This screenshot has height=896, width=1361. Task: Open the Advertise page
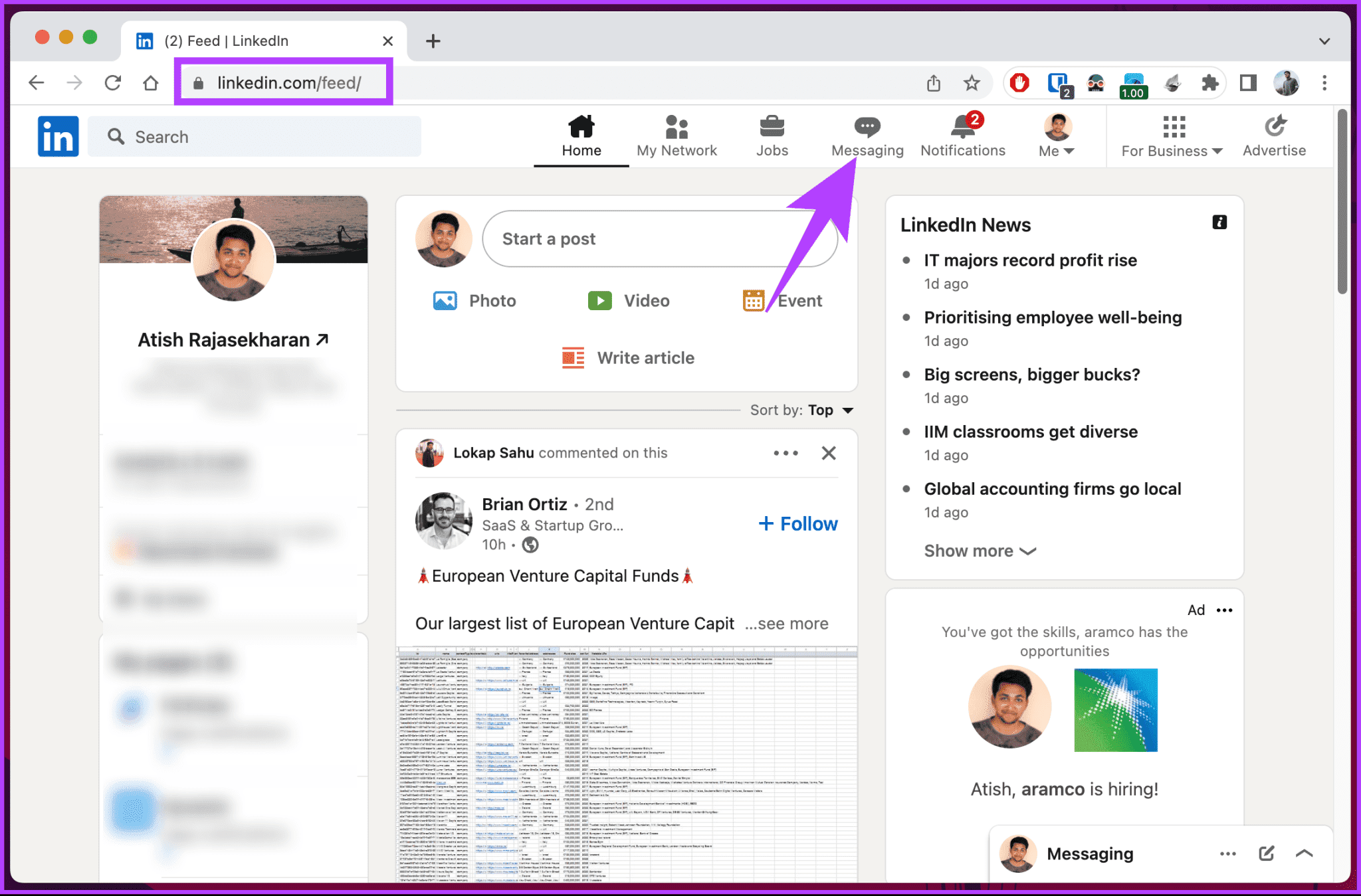click(1274, 136)
